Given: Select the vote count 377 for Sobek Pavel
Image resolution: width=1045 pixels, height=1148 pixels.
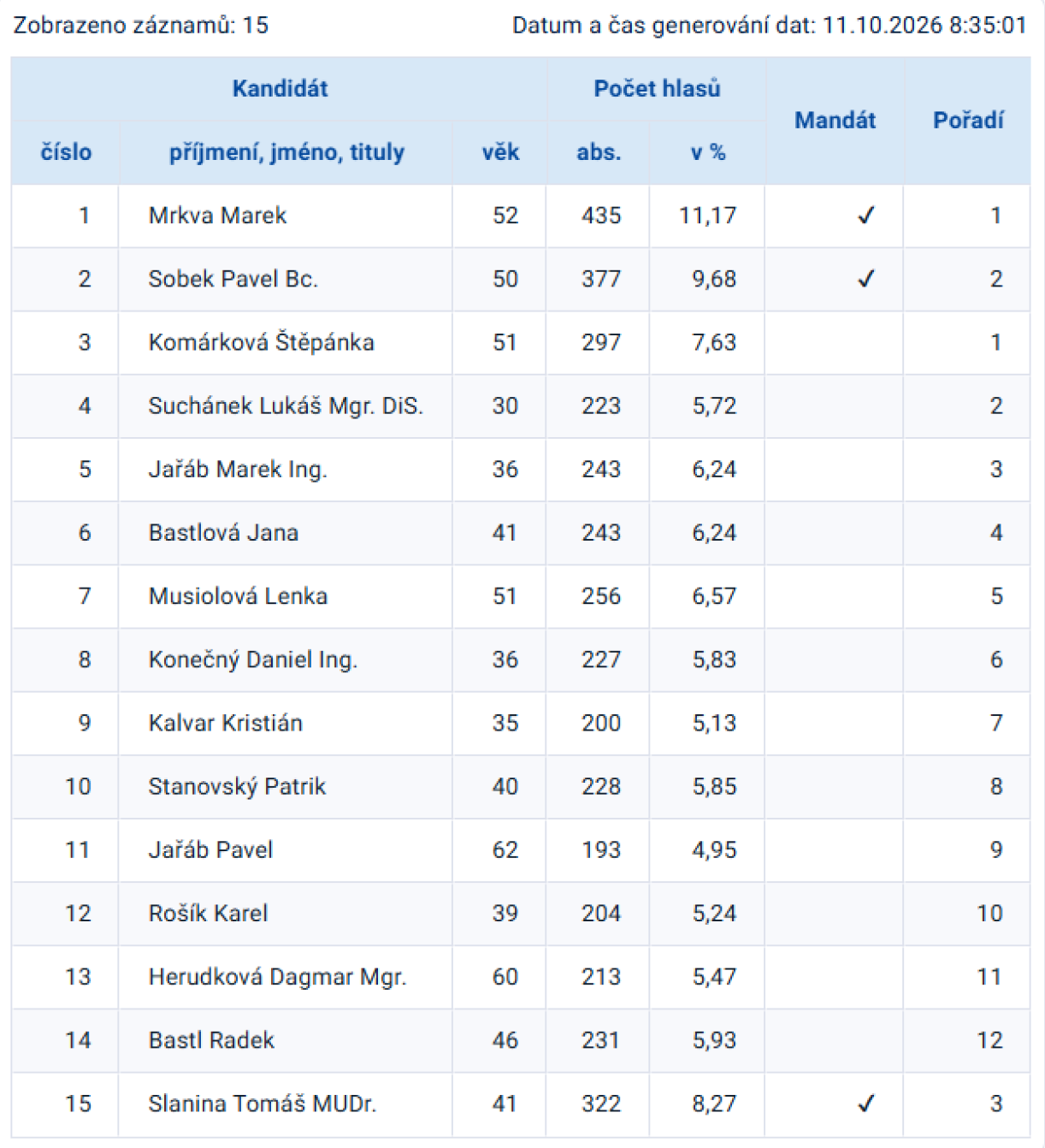Looking at the screenshot, I should click(x=601, y=279).
